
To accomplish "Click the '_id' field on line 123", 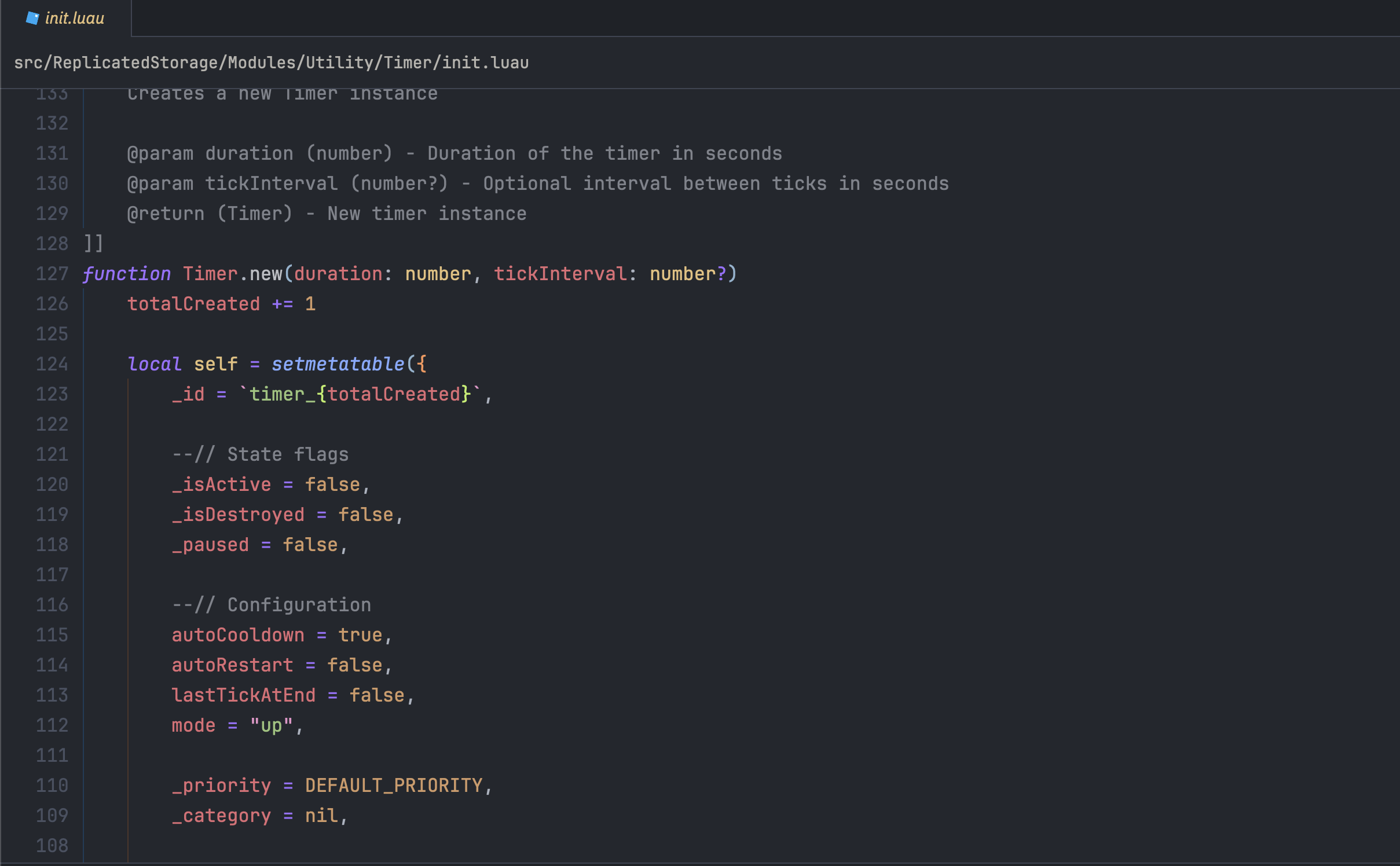I will (188, 394).
